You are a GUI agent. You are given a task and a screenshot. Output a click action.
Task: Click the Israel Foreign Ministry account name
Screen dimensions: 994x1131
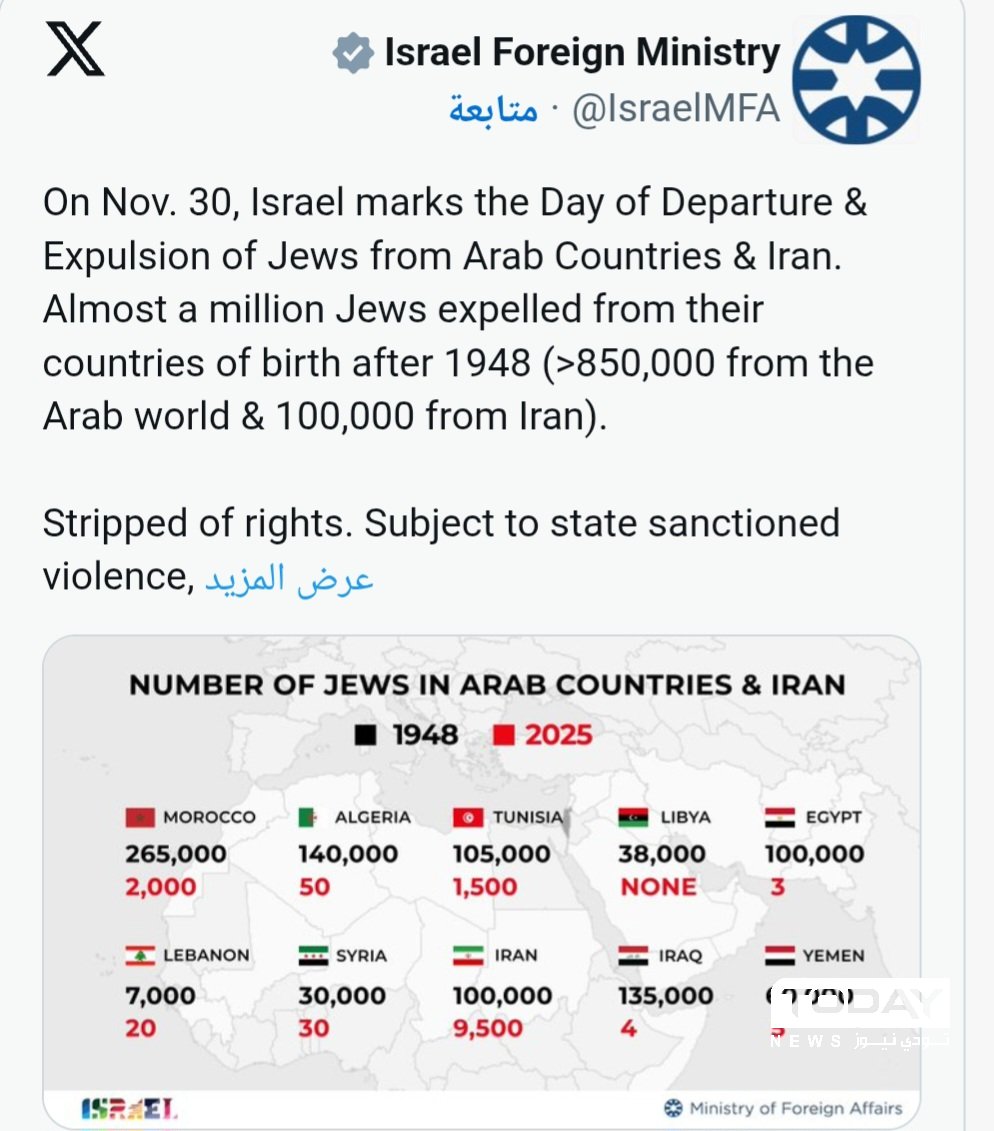click(x=582, y=53)
